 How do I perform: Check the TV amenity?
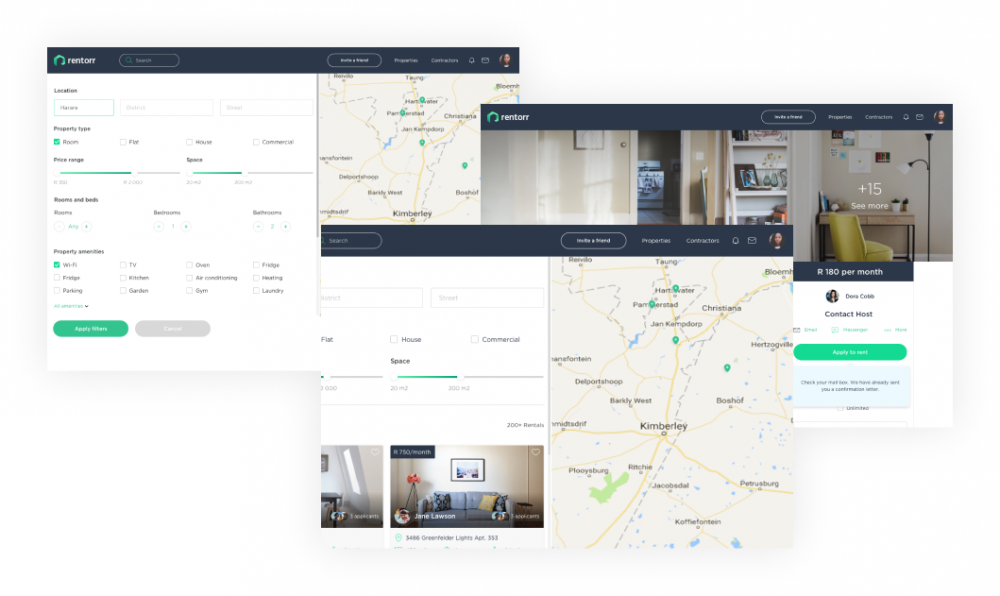123,265
